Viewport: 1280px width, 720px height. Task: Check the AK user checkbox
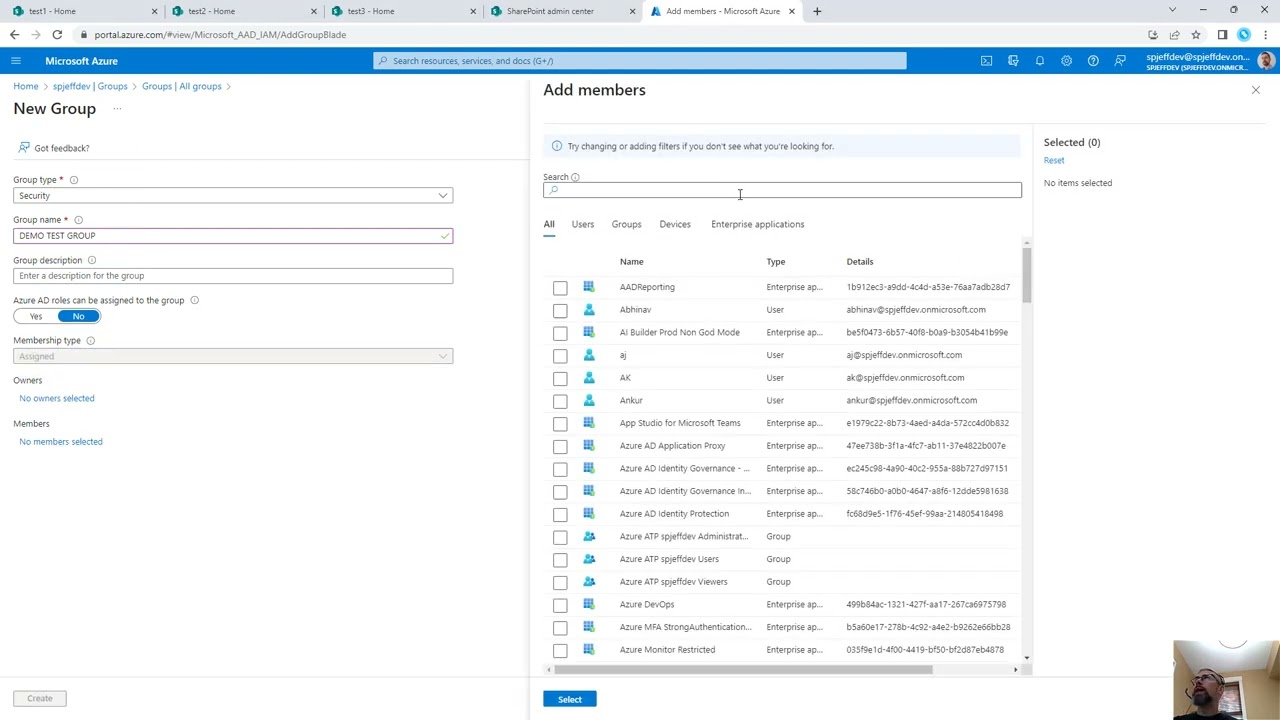pos(560,378)
